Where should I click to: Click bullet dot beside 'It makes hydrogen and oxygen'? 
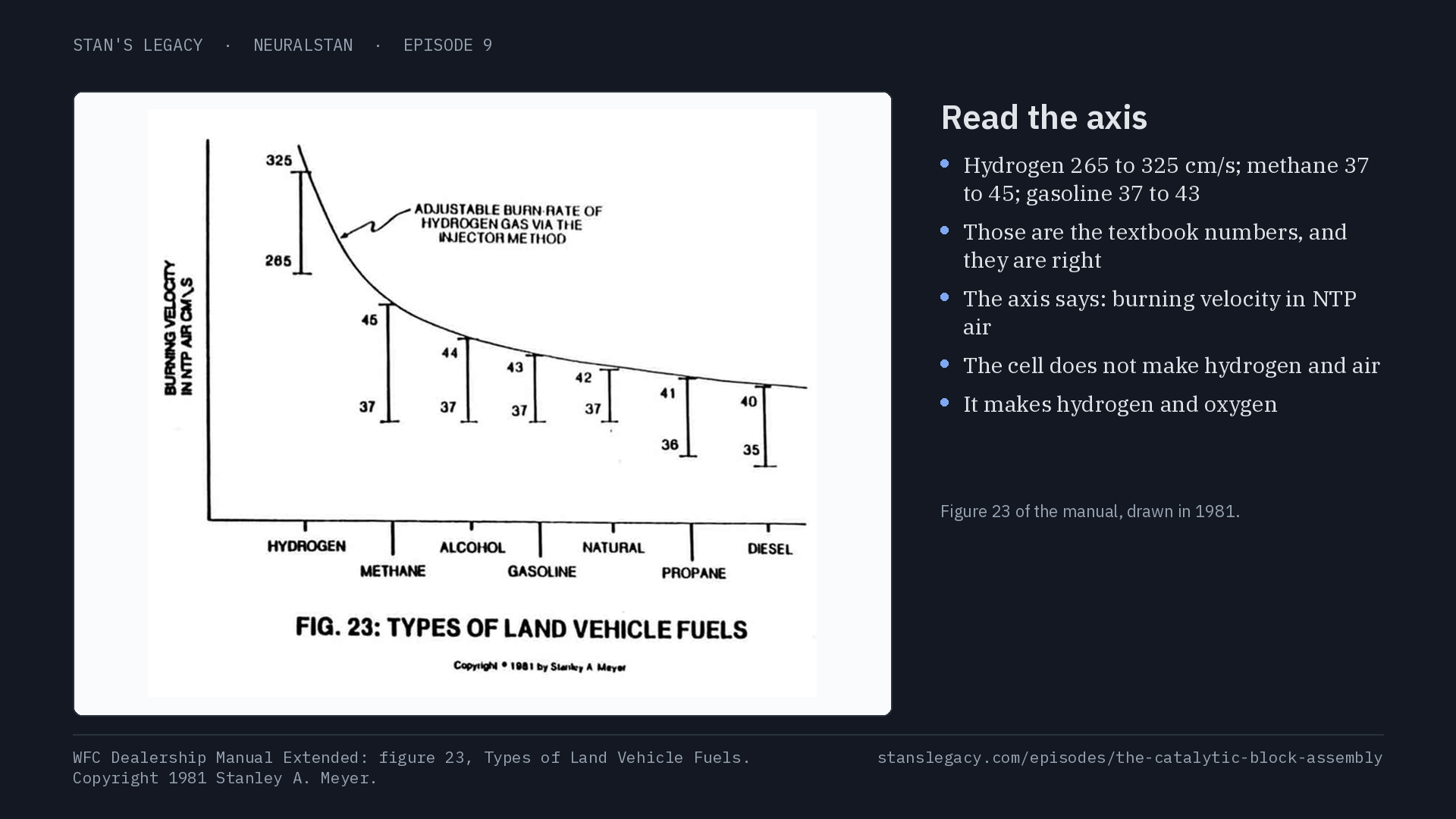point(945,403)
